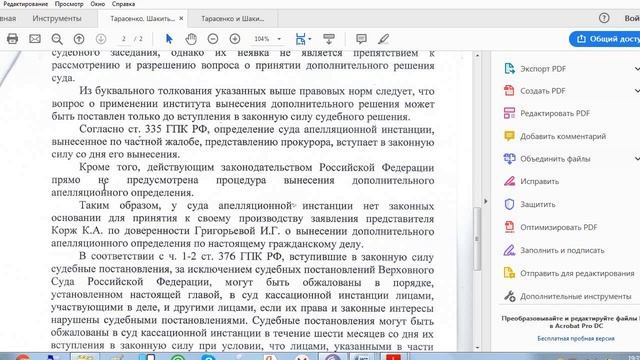
Task: Zoom in with plus button
Action: pyautogui.click(x=235, y=39)
